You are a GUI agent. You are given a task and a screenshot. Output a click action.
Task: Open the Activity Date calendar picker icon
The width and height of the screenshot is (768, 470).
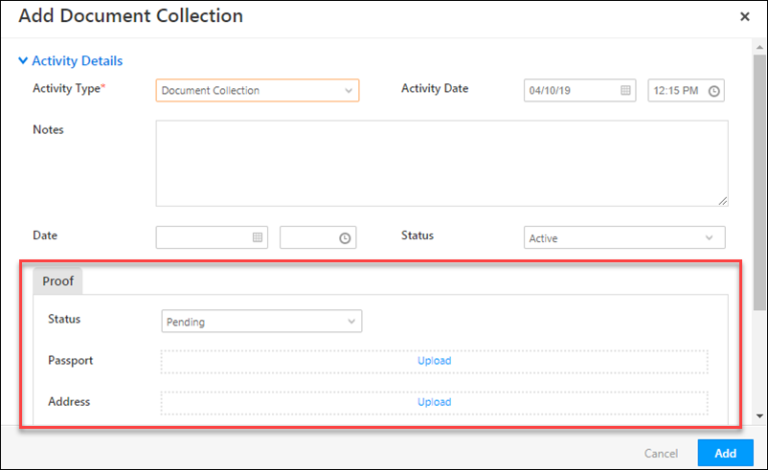(x=625, y=91)
